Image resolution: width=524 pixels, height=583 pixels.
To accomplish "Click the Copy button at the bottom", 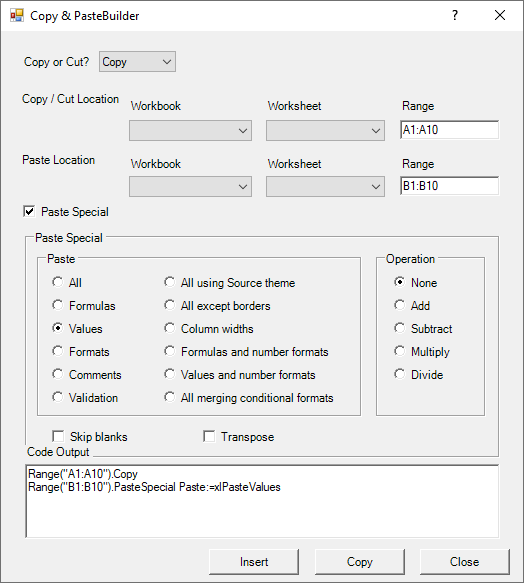I will point(360,562).
